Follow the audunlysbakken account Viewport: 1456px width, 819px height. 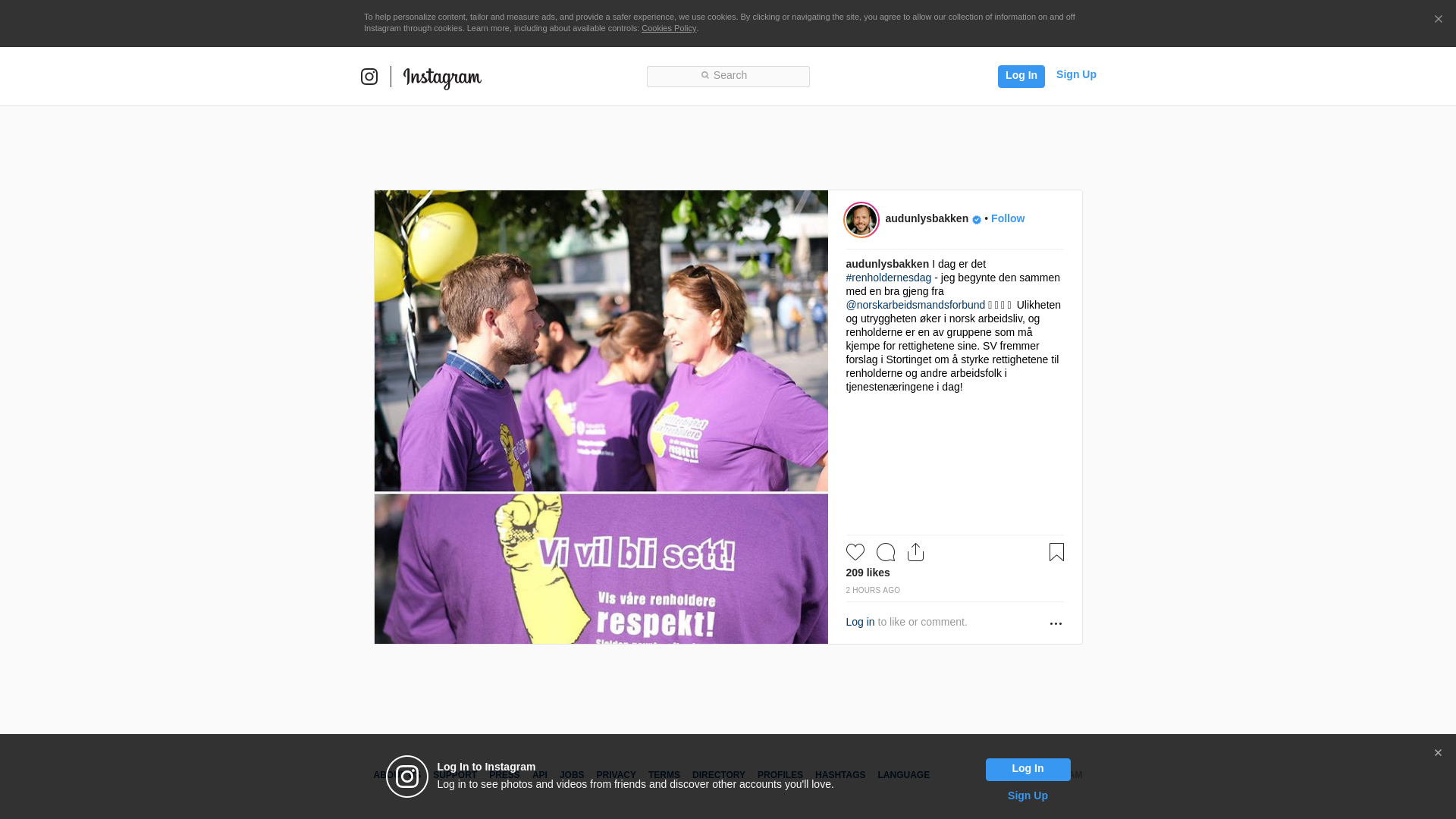click(x=1007, y=218)
